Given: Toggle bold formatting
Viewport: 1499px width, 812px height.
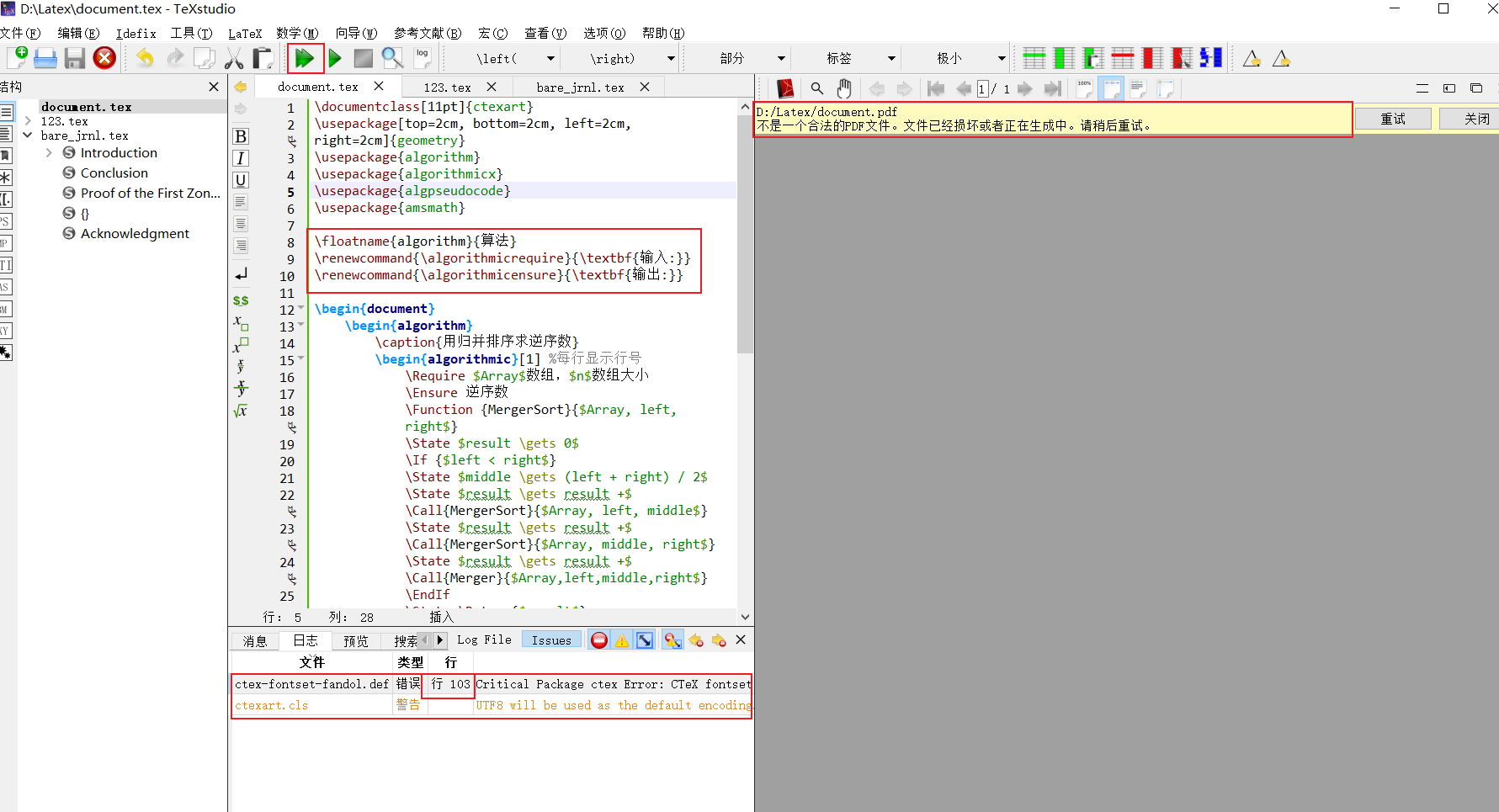Looking at the screenshot, I should click(x=240, y=135).
